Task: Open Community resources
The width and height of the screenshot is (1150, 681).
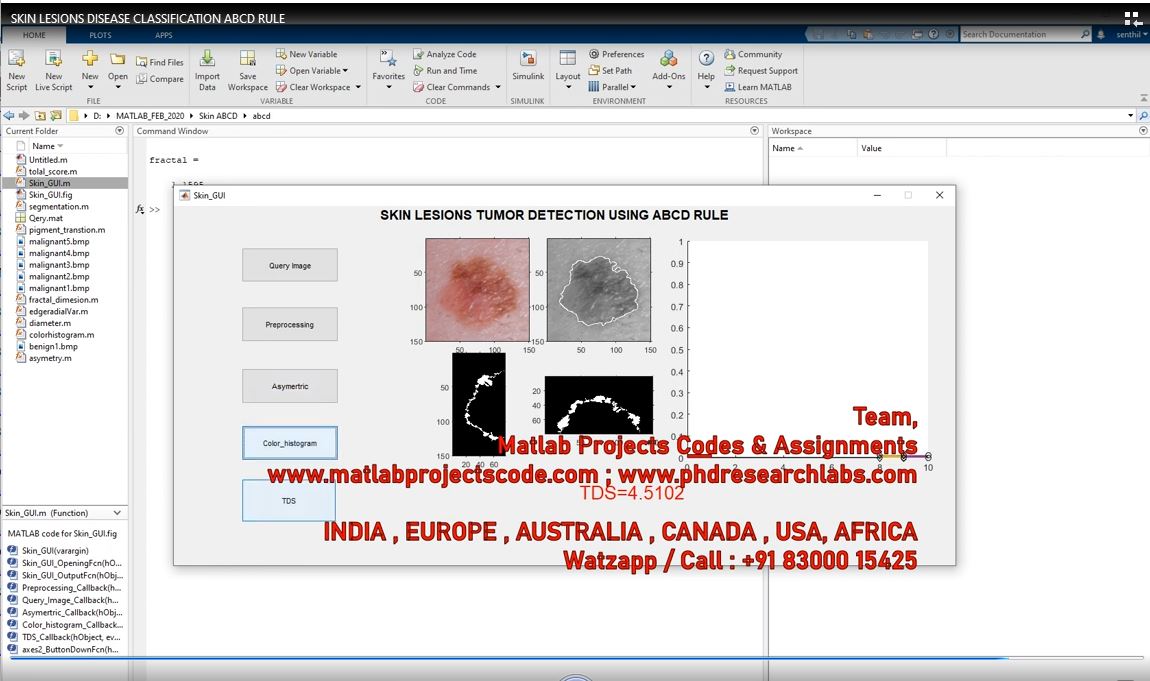Action: pos(752,54)
